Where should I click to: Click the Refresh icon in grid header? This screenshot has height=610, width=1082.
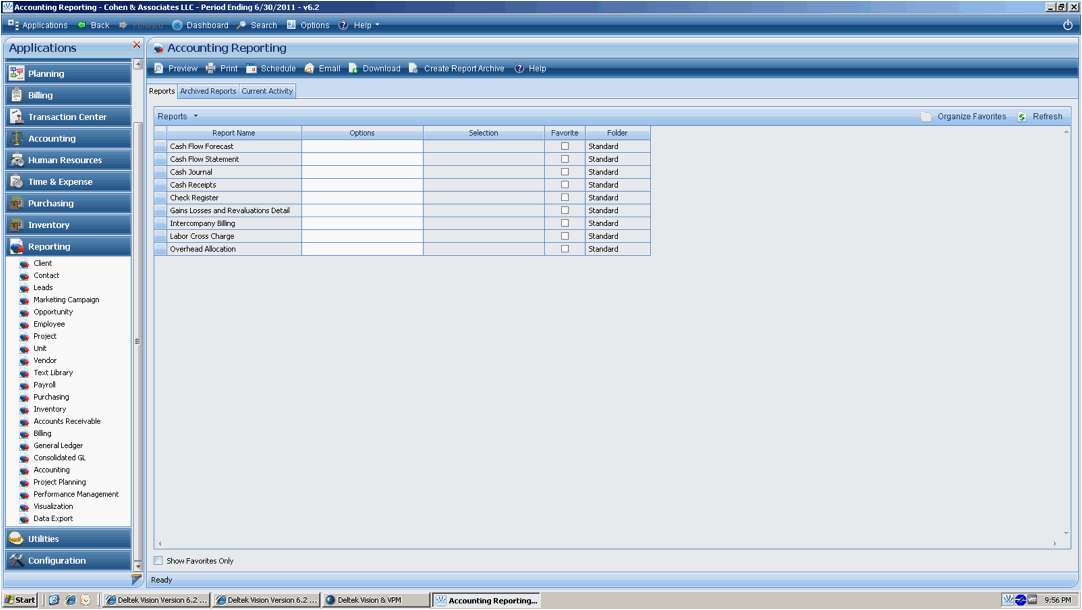click(1022, 117)
